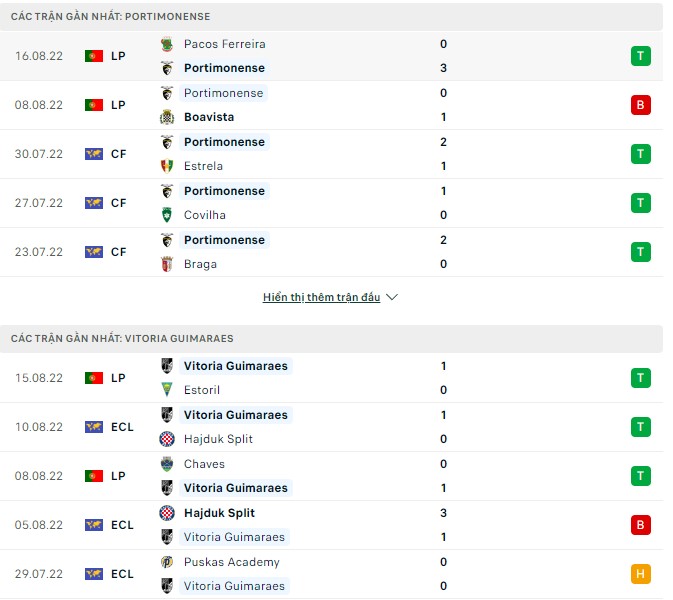Click Portugal flag on 16.08.22 match

(94, 56)
